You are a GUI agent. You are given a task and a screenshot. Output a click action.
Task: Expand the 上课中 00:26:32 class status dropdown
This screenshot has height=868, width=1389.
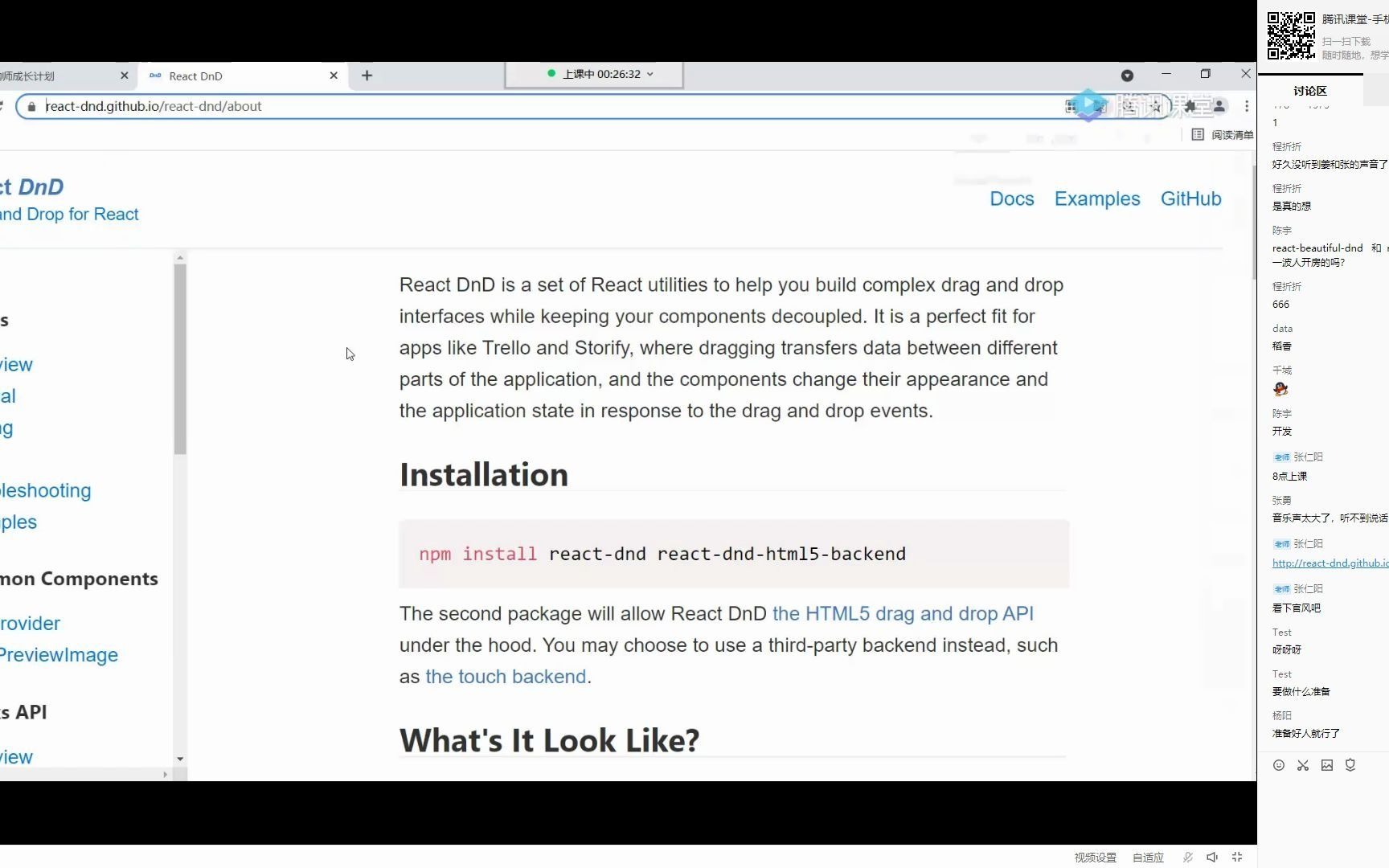point(594,74)
